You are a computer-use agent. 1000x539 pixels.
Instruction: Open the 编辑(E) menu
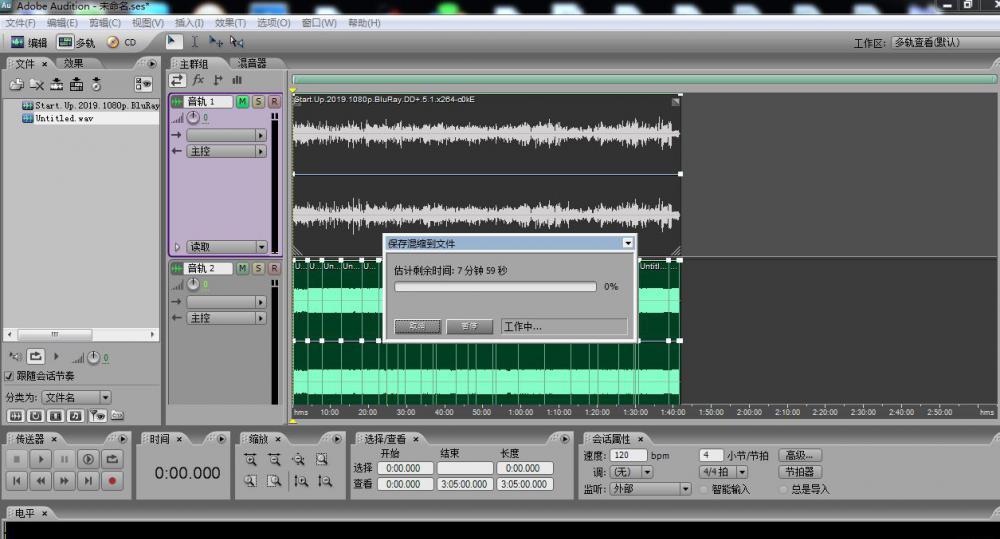coord(62,23)
